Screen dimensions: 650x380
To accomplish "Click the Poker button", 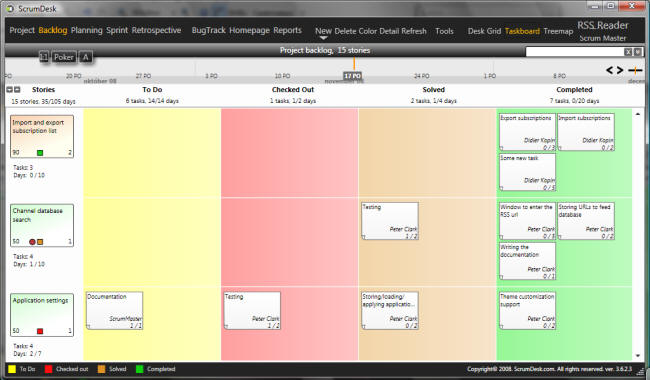I will click(x=64, y=57).
